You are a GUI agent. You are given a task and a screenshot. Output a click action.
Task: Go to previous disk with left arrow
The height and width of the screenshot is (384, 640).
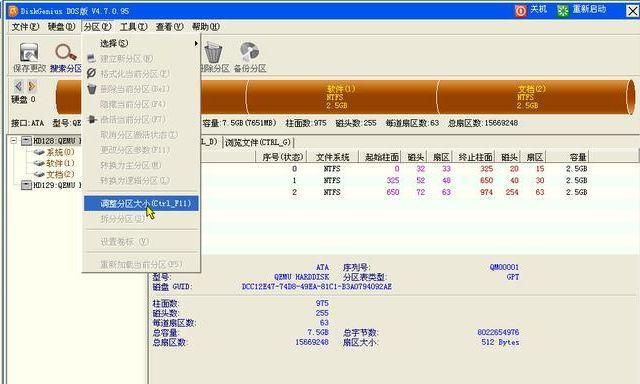(18, 86)
